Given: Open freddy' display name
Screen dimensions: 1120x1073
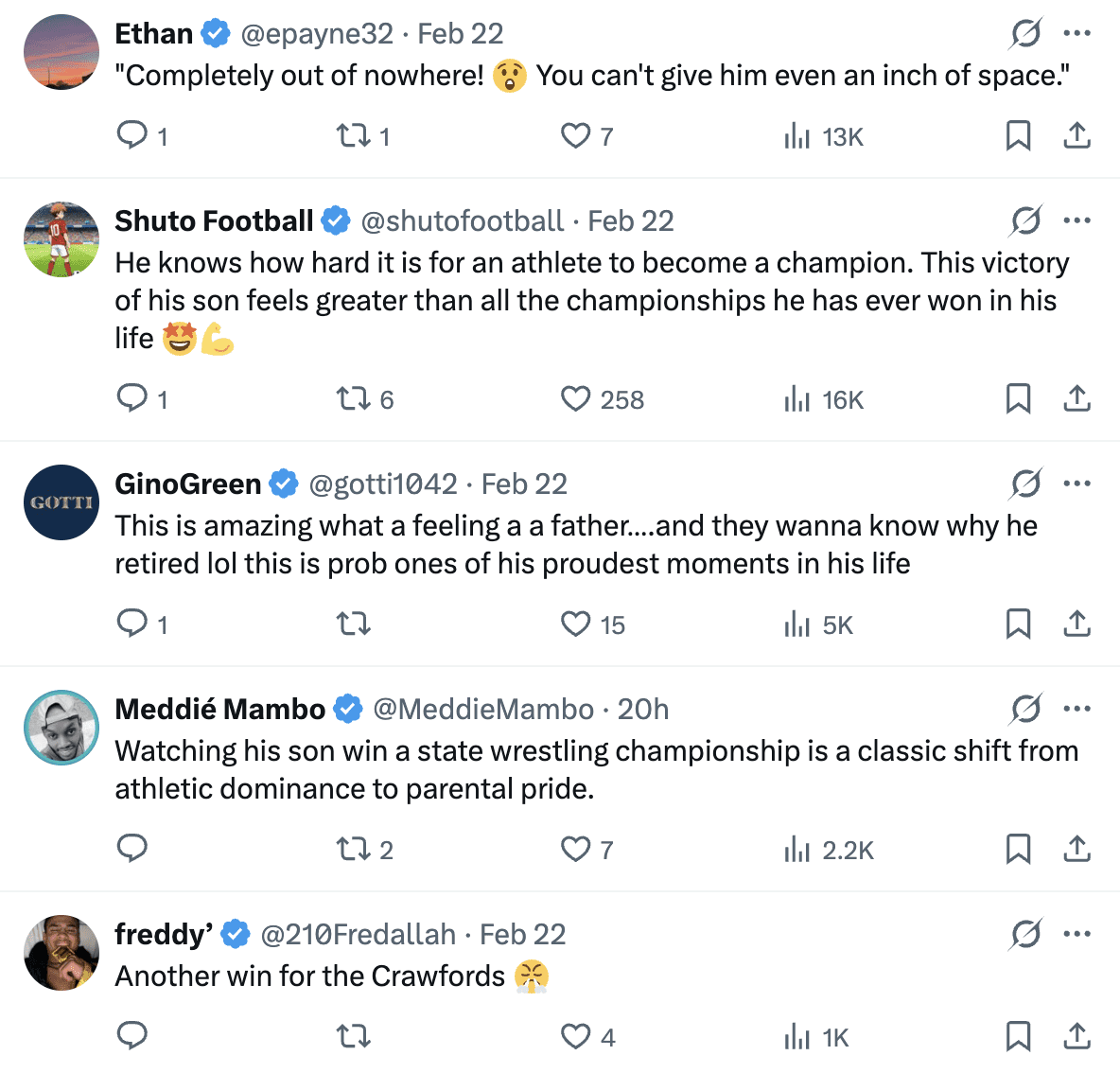Looking at the screenshot, I should coord(164,934).
